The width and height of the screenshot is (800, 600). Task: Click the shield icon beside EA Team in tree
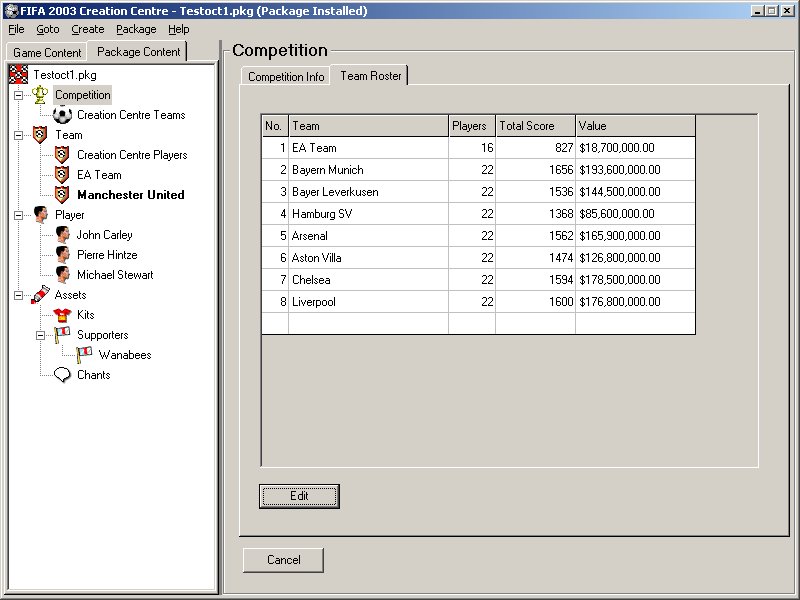tap(62, 174)
